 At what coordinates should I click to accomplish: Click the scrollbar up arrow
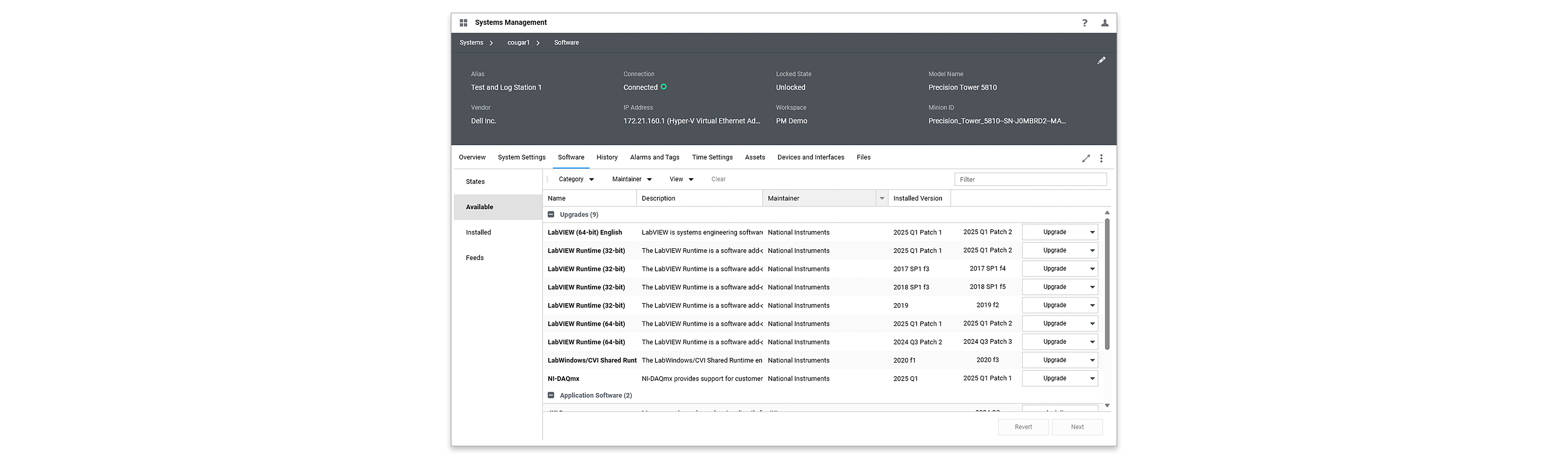[1107, 213]
